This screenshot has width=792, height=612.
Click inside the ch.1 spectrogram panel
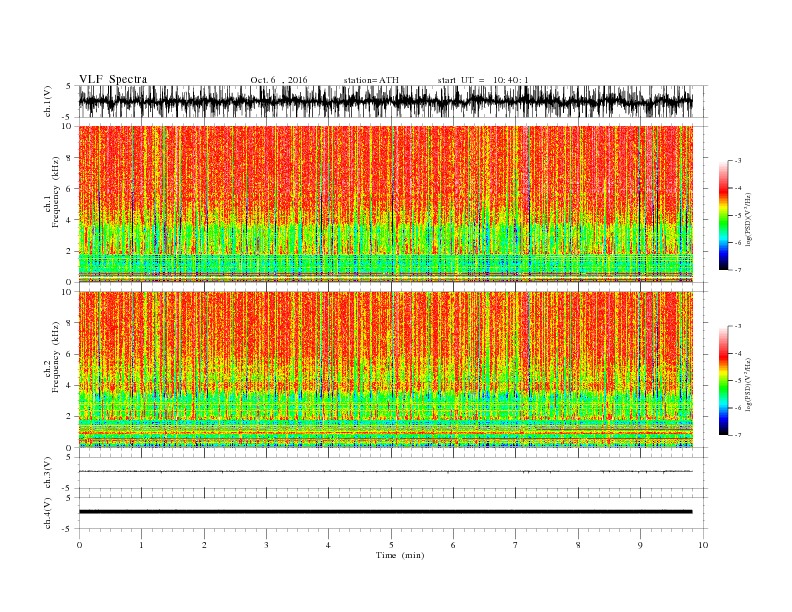[386, 204]
